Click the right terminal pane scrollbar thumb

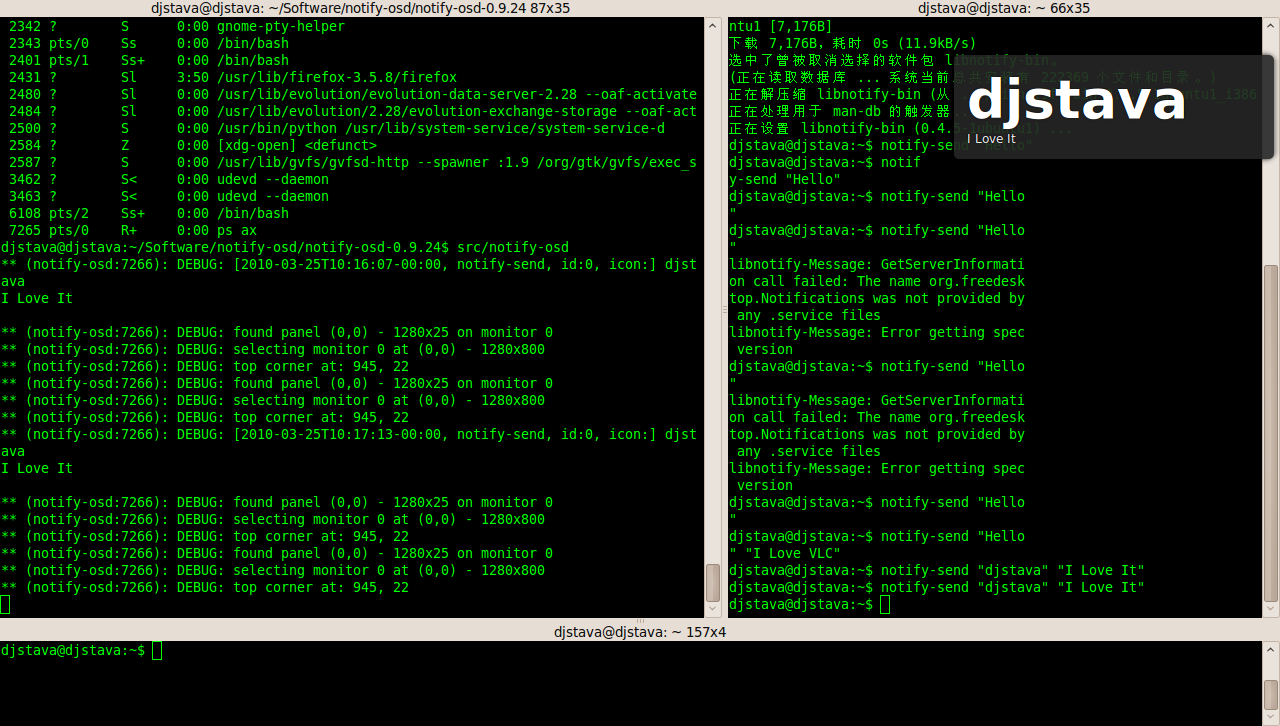pos(1271,432)
